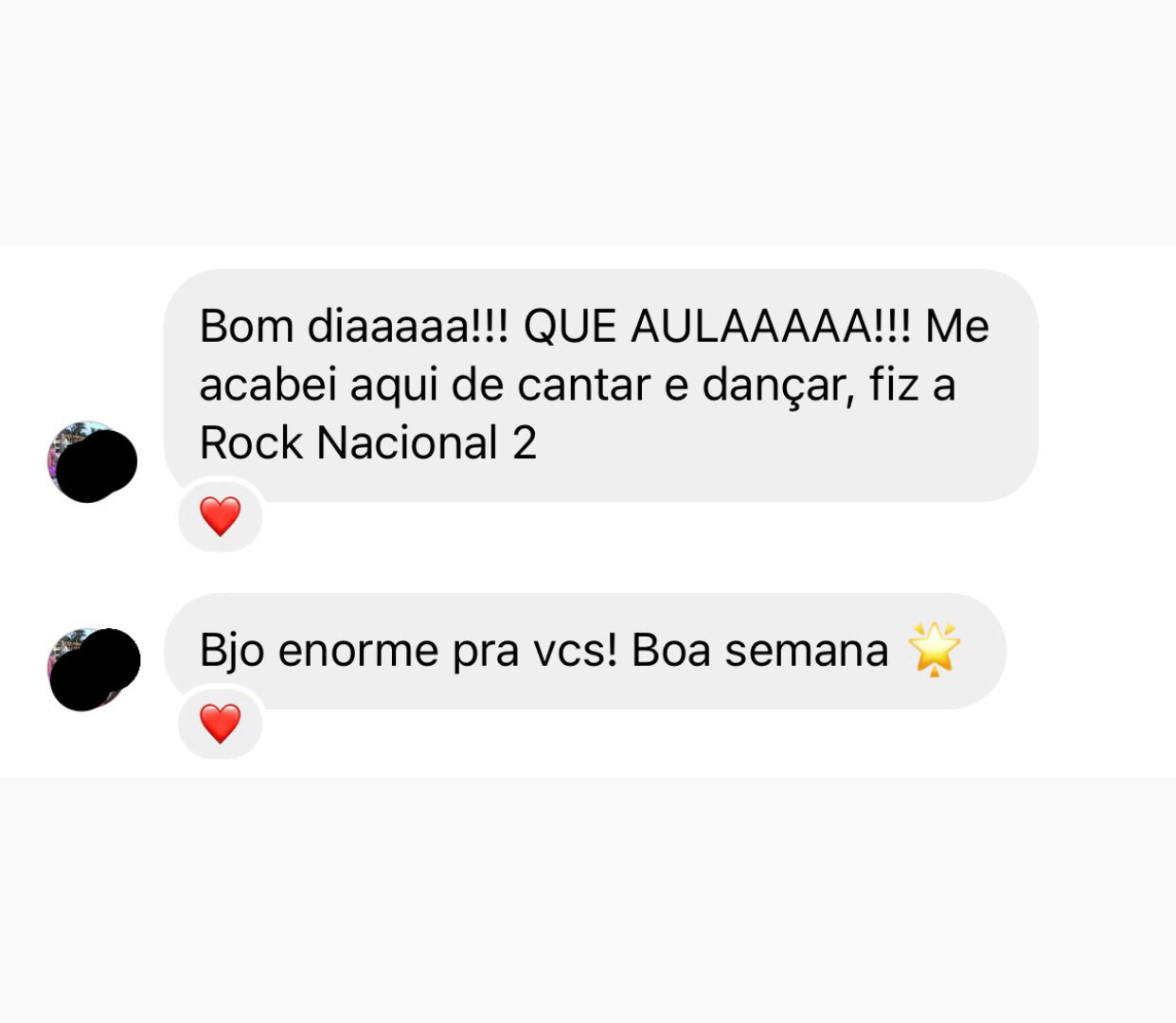Select the message bubble starting with Bom diaaaaa

[x=601, y=386]
